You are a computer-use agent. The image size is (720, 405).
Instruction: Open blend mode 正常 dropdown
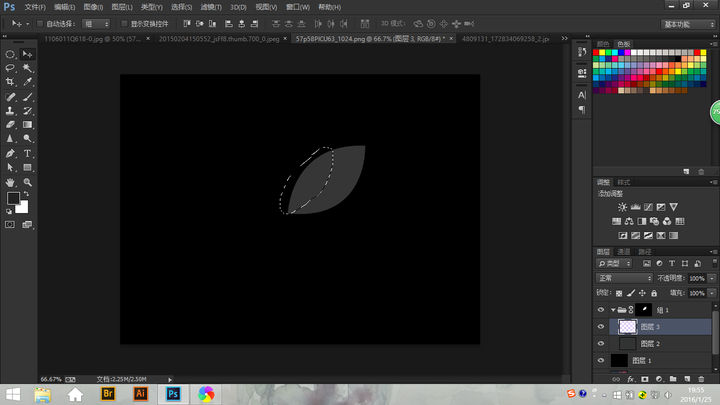624,278
